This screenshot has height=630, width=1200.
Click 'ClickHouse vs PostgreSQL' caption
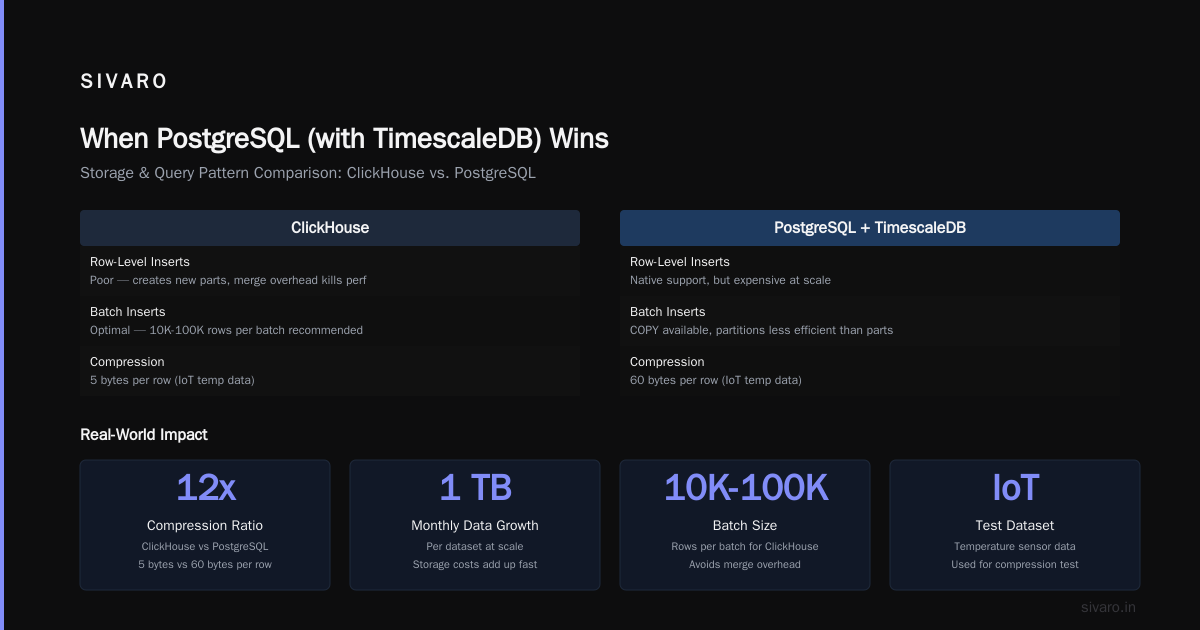(205, 546)
